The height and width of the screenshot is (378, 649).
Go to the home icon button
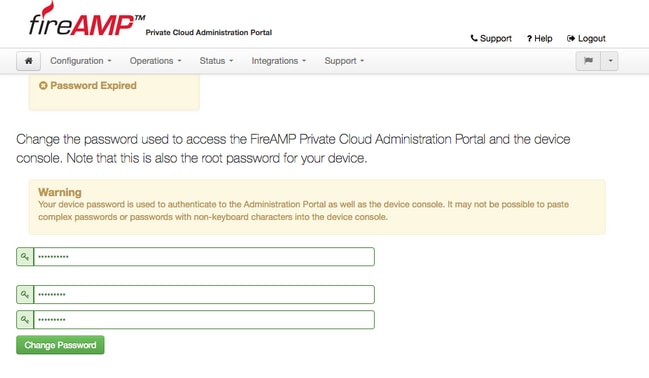[29, 61]
